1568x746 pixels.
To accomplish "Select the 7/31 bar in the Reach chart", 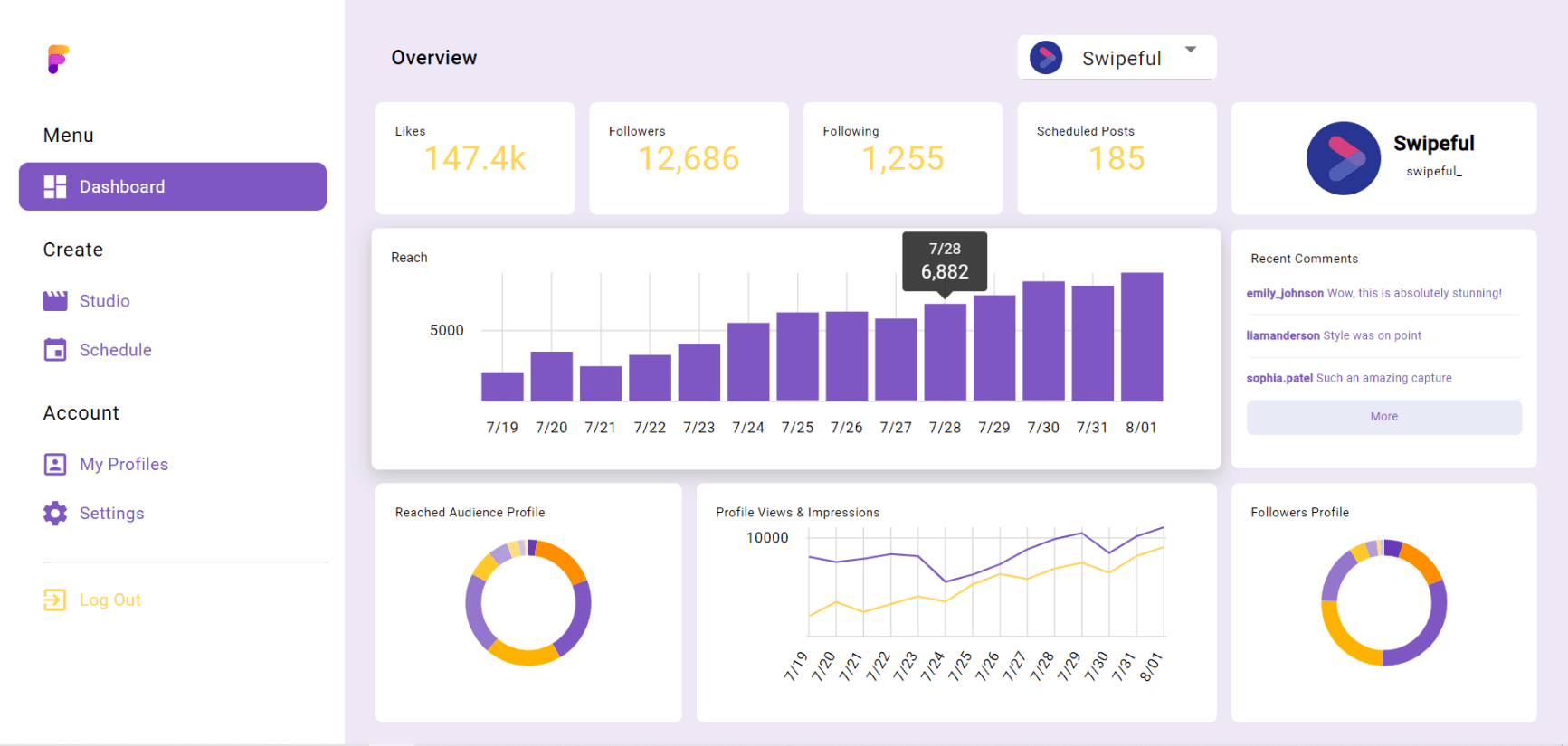I will pos(1093,344).
